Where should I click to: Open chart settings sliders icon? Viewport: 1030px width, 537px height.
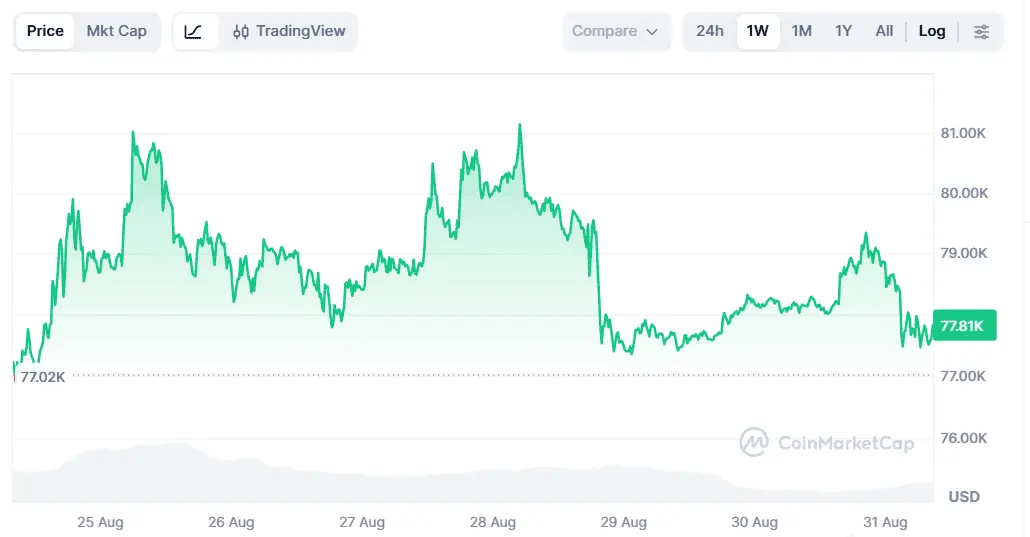click(981, 32)
